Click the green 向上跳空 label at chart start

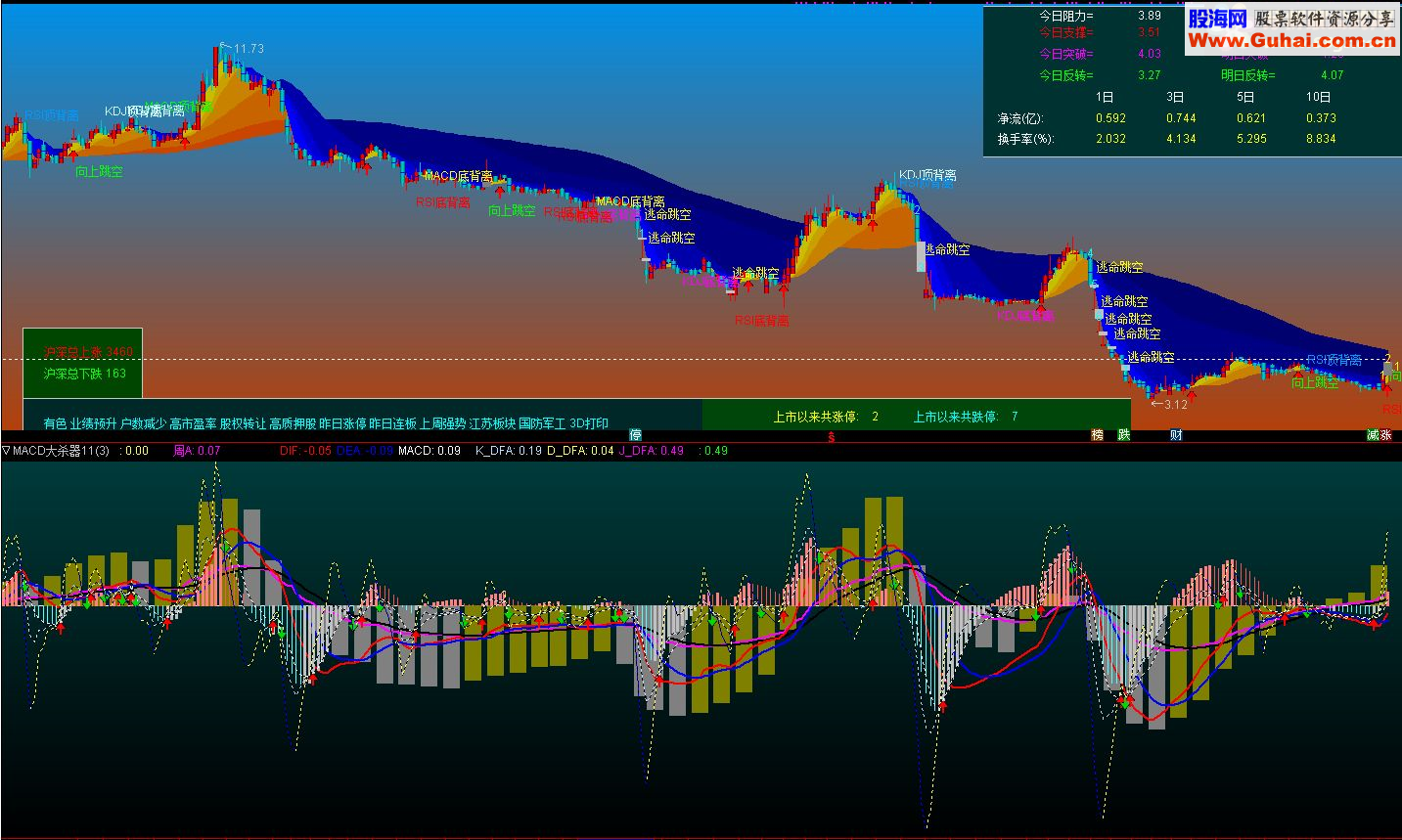tap(99, 172)
